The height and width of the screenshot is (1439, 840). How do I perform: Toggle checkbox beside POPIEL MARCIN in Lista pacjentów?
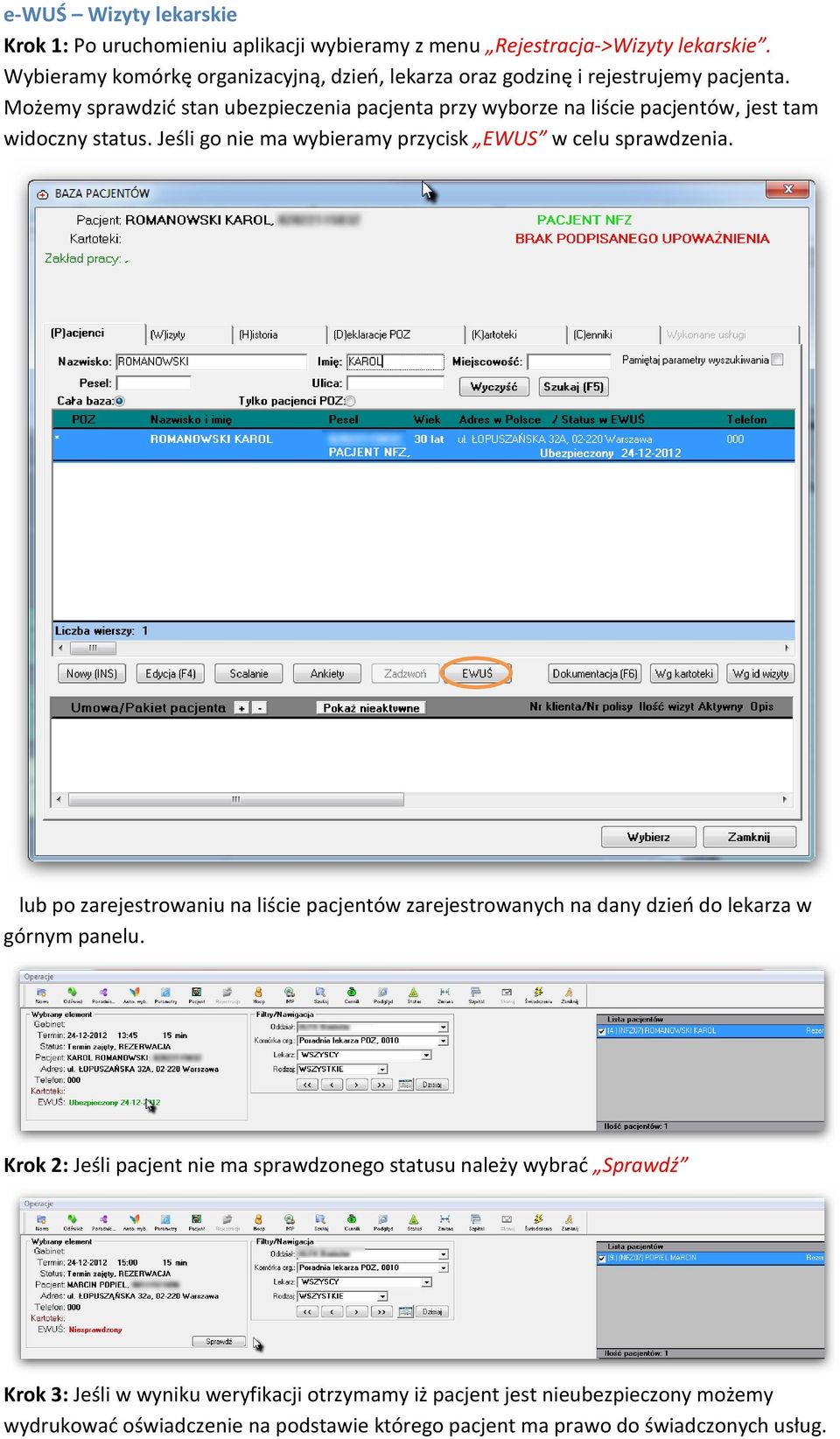coord(602,1258)
